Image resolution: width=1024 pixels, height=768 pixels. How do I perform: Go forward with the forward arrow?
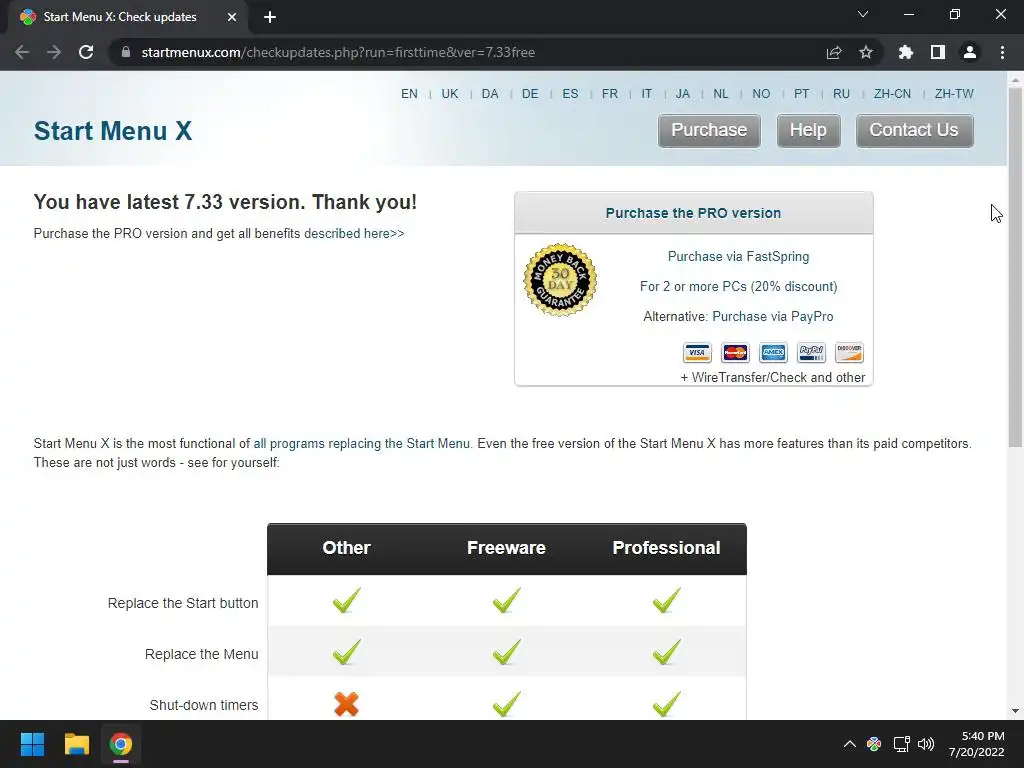point(54,52)
